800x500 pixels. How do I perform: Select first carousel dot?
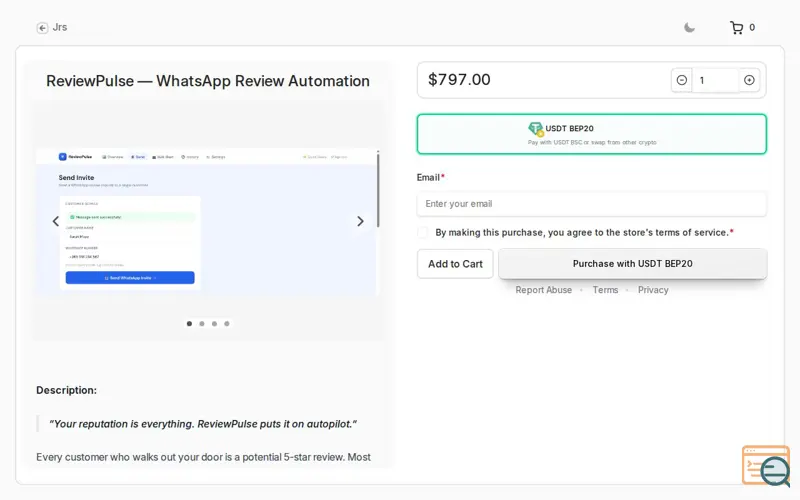pos(189,323)
